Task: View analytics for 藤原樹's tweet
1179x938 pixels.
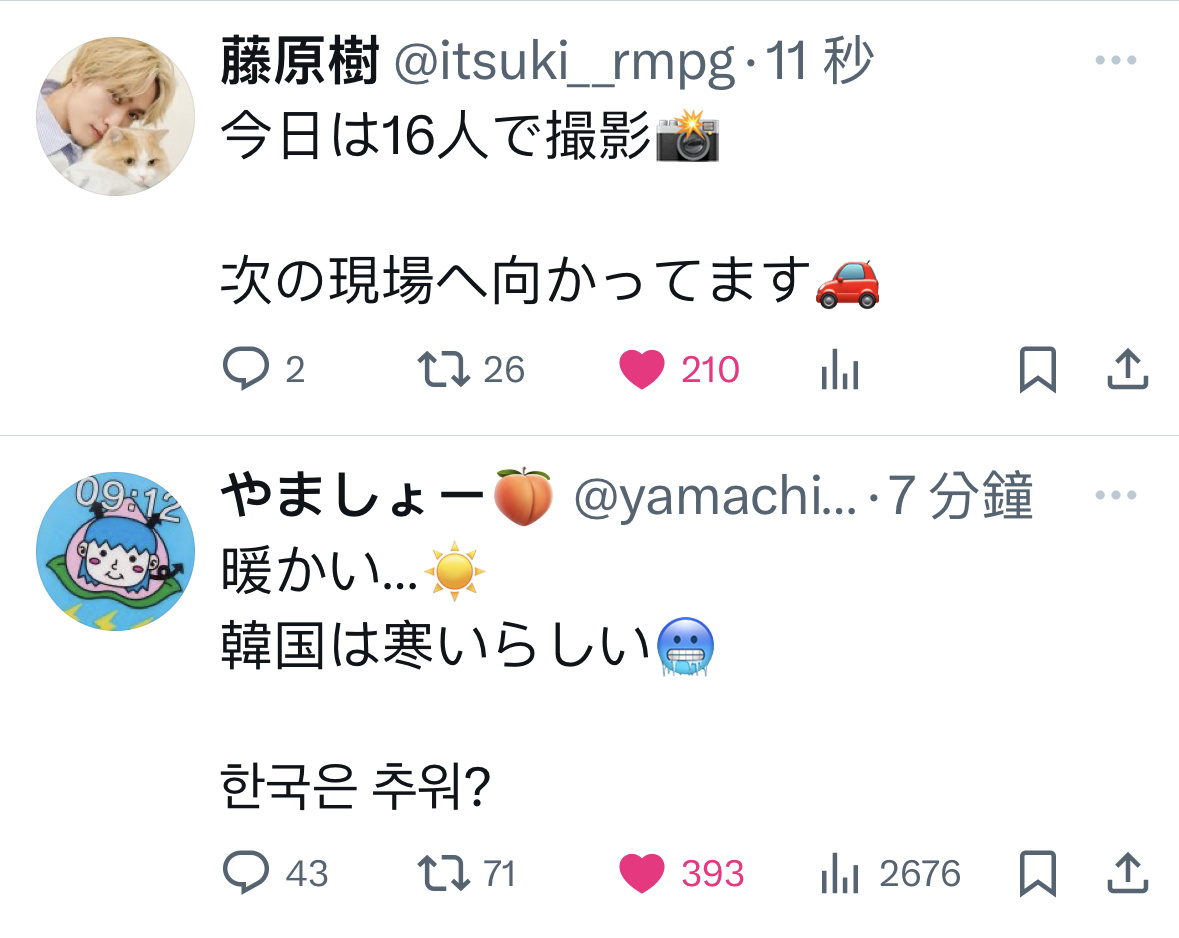Action: tap(840, 369)
